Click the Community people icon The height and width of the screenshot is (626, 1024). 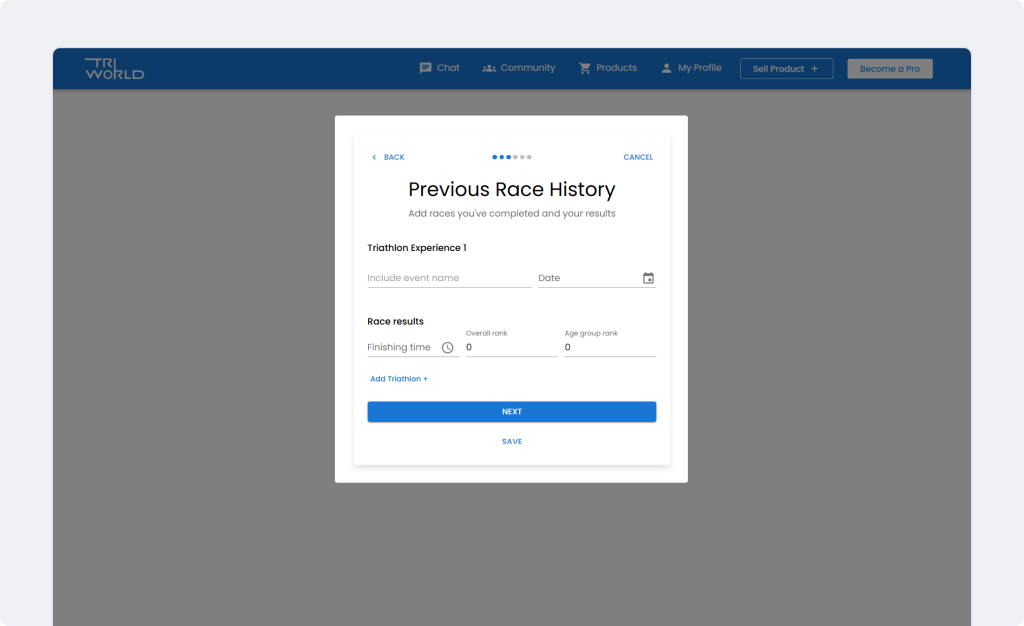489,68
